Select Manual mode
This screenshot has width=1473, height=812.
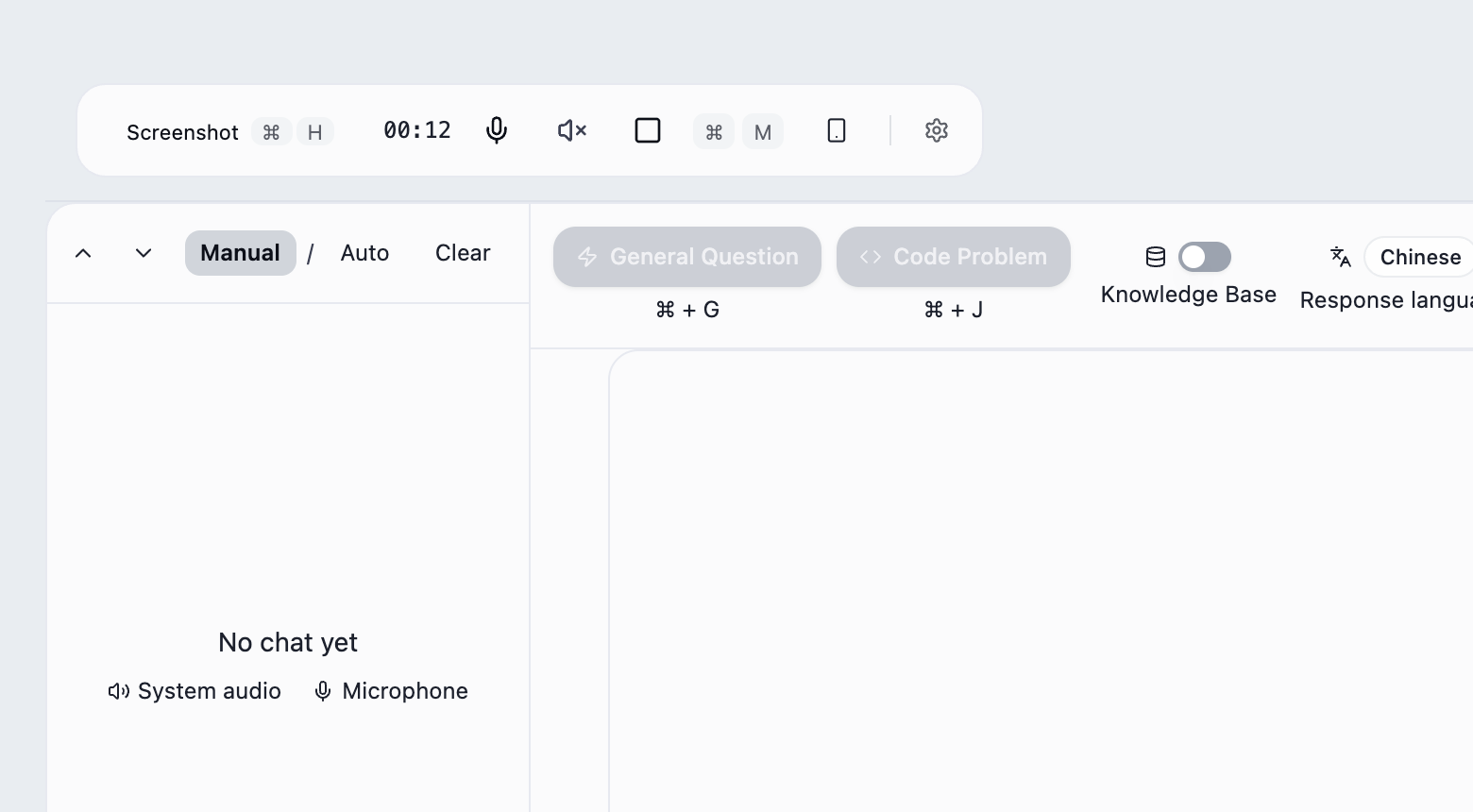241,253
